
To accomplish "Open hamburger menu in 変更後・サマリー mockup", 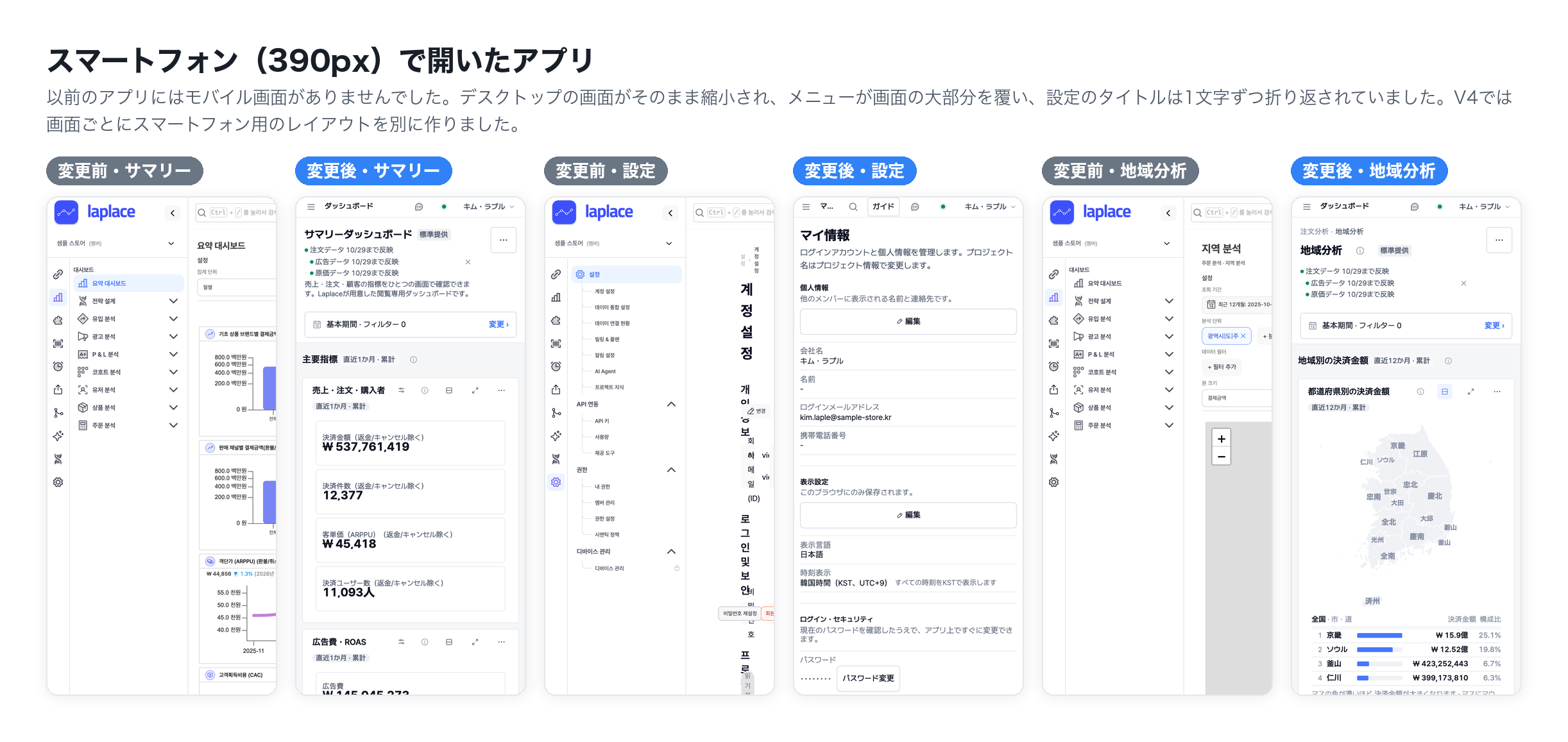I will click(x=311, y=207).
